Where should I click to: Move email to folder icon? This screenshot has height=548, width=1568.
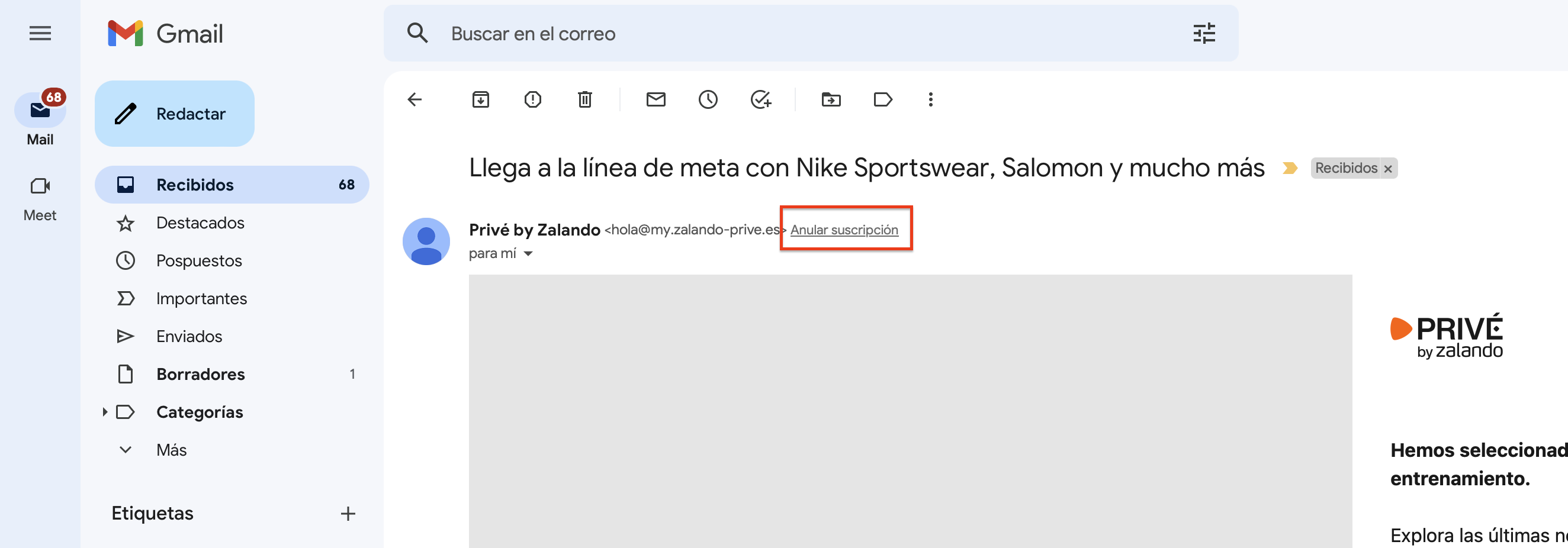(x=831, y=100)
